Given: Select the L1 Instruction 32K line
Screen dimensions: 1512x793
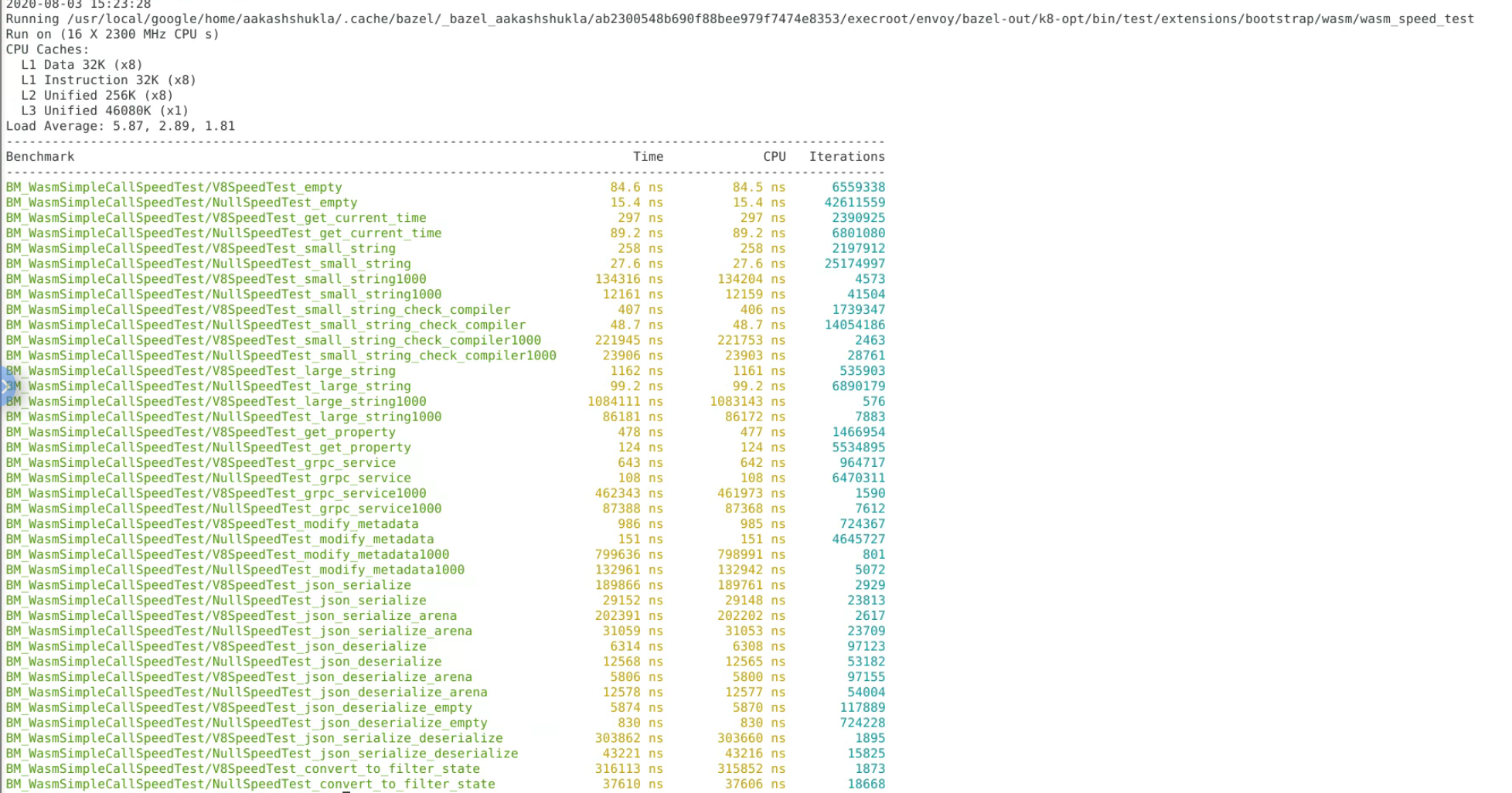Looking at the screenshot, I should pyautogui.click(x=109, y=80).
